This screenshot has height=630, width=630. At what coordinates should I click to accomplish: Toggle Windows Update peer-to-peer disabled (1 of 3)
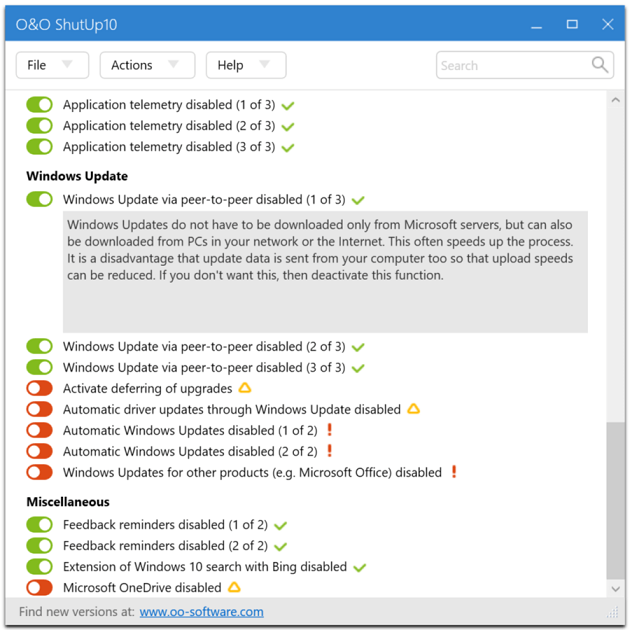click(39, 199)
